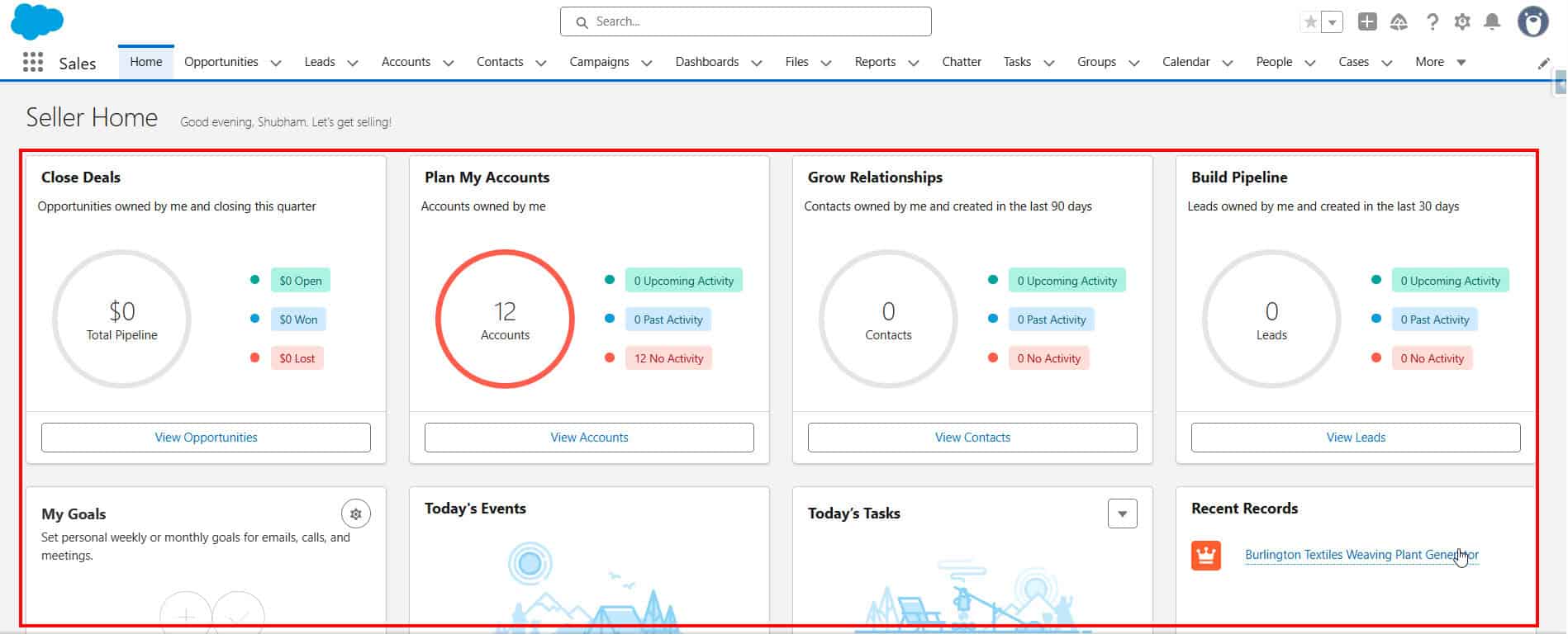Open the Campaigns tab
This screenshot has width=1568, height=639.
point(599,62)
